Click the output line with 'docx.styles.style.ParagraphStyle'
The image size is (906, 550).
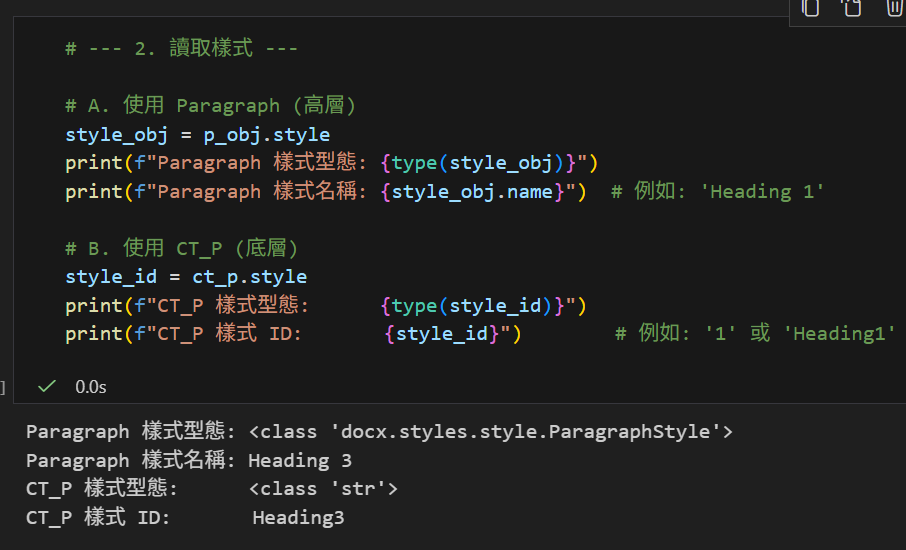380,432
